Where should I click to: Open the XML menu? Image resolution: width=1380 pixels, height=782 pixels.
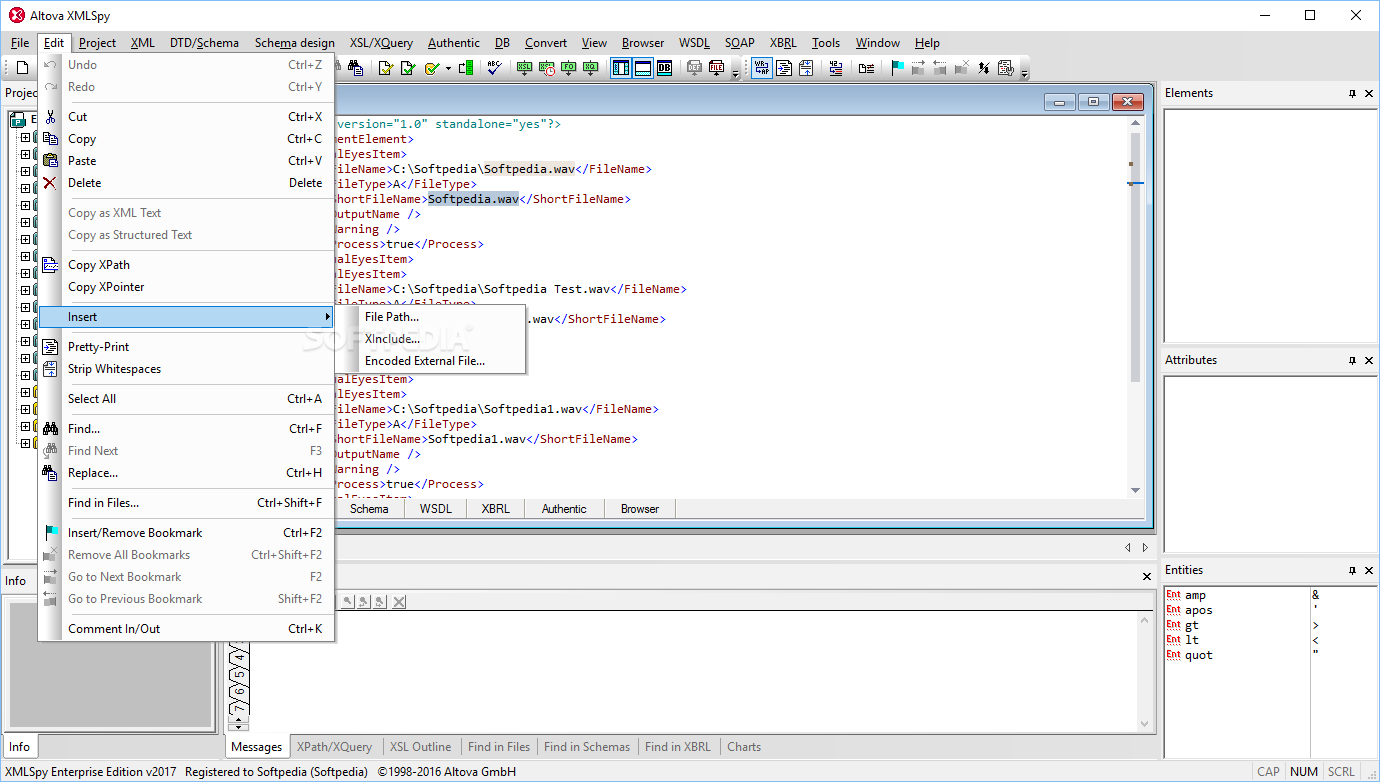pos(143,43)
